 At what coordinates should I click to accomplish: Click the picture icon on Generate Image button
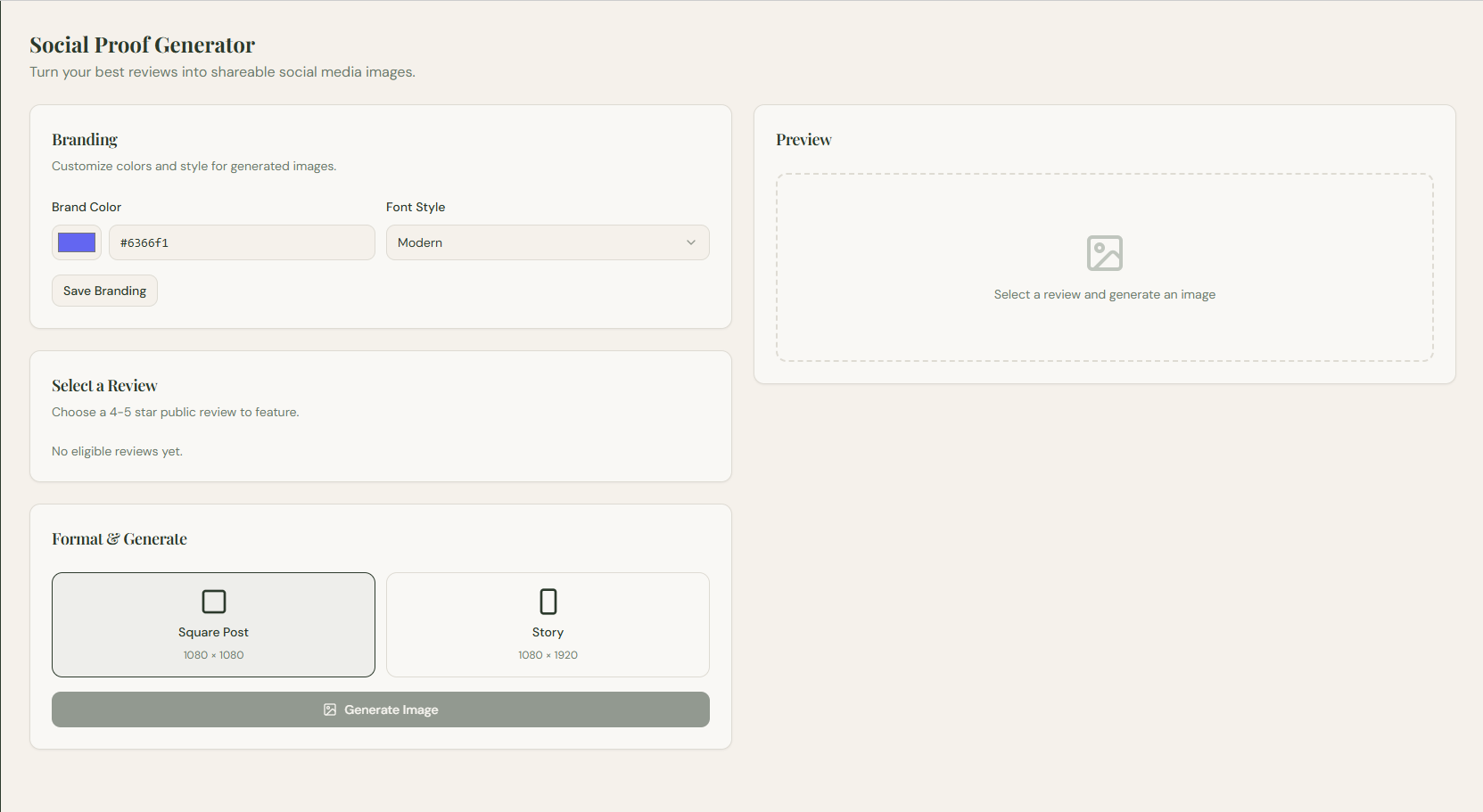[x=330, y=709]
